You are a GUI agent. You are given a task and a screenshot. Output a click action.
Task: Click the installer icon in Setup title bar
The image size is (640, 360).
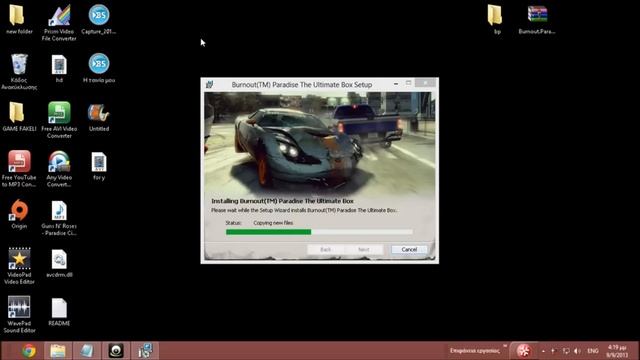point(209,84)
